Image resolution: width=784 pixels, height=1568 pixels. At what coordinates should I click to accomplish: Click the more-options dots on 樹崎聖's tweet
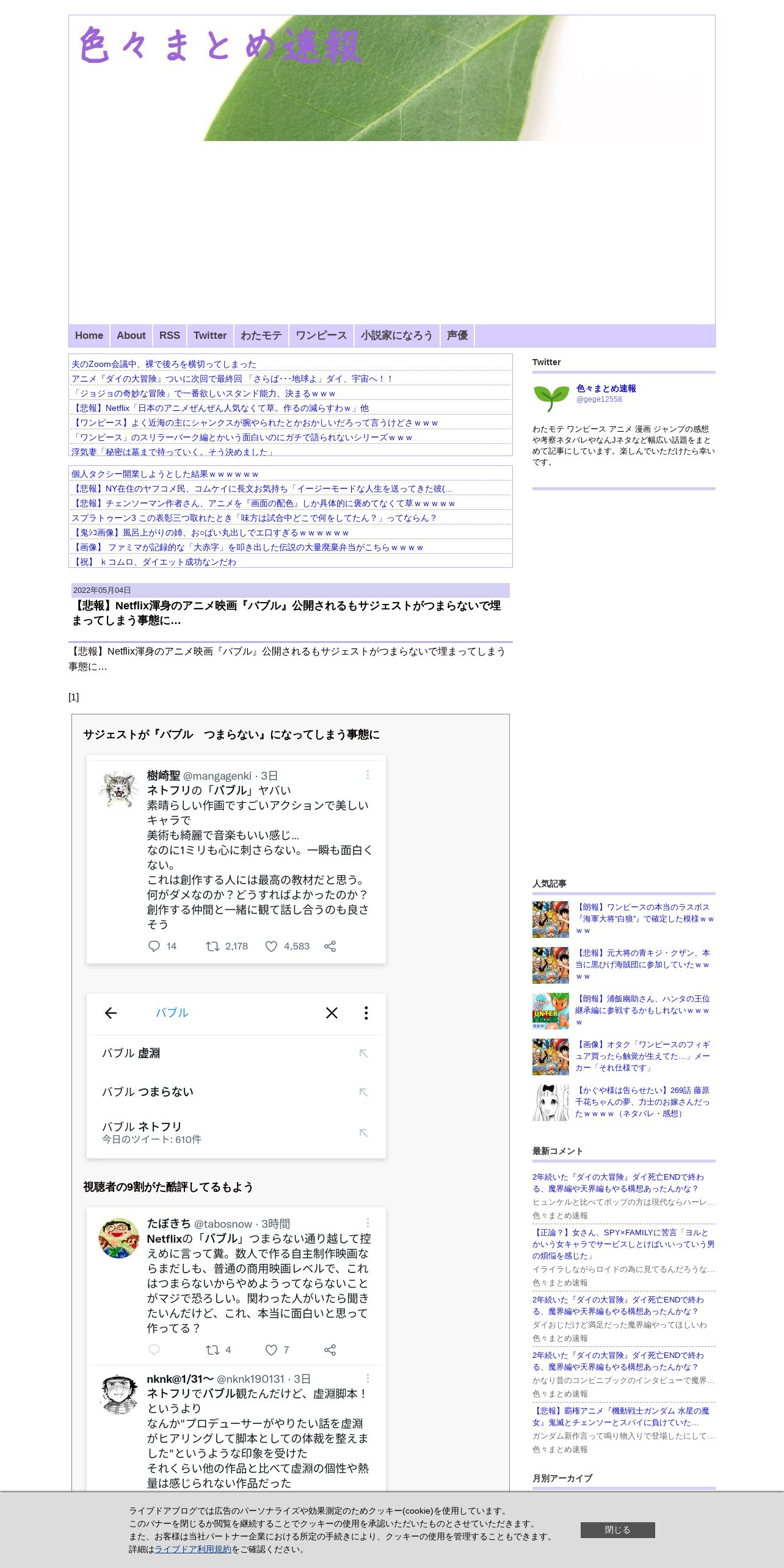(368, 775)
